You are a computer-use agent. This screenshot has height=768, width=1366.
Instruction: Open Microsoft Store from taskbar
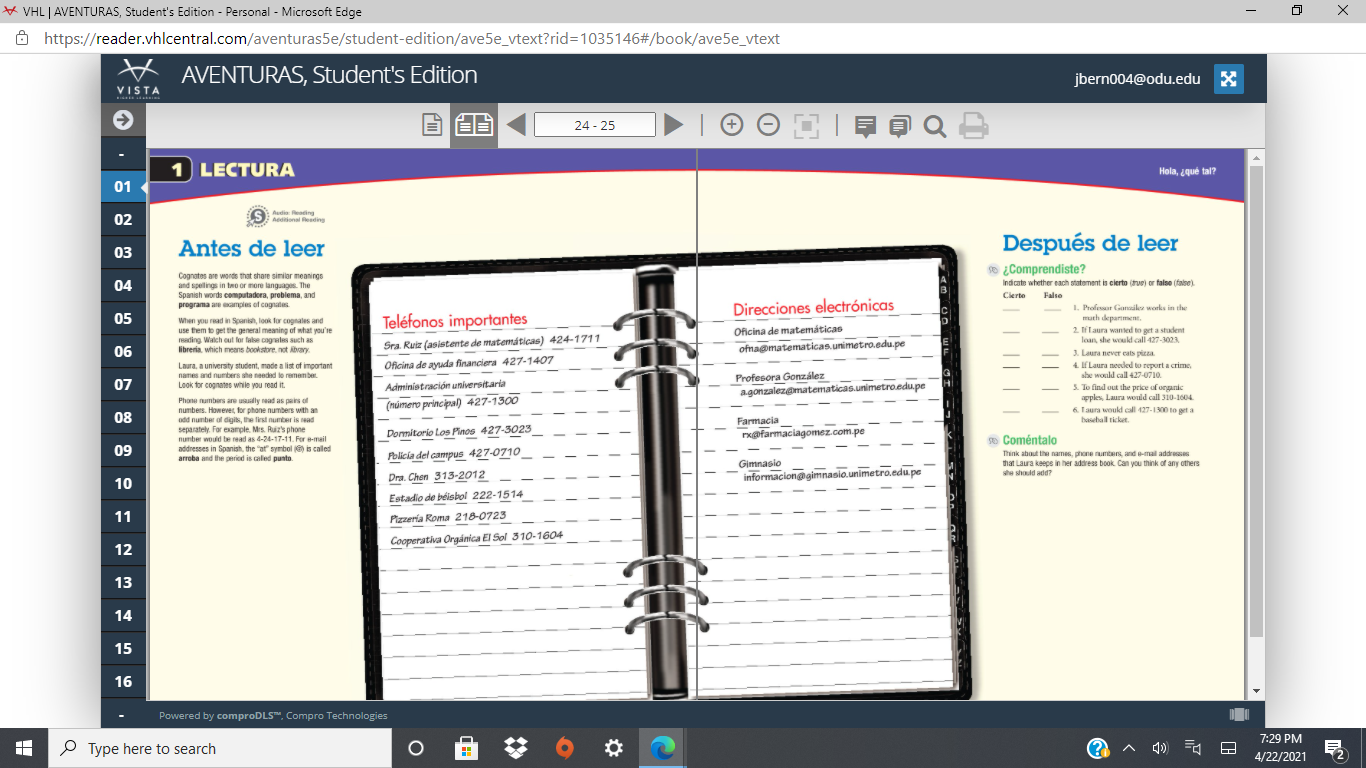coord(466,748)
